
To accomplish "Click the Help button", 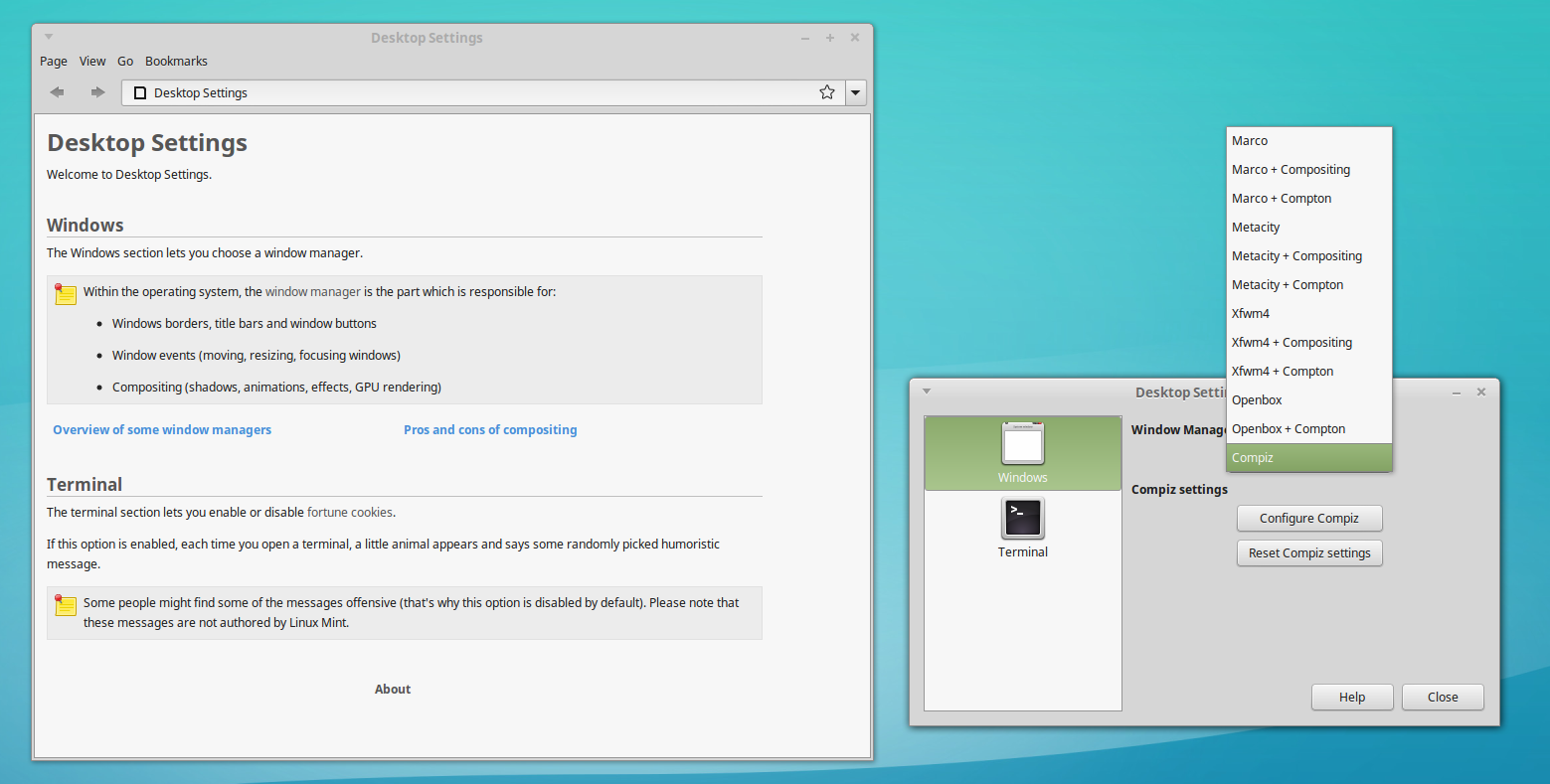I will [1352, 698].
